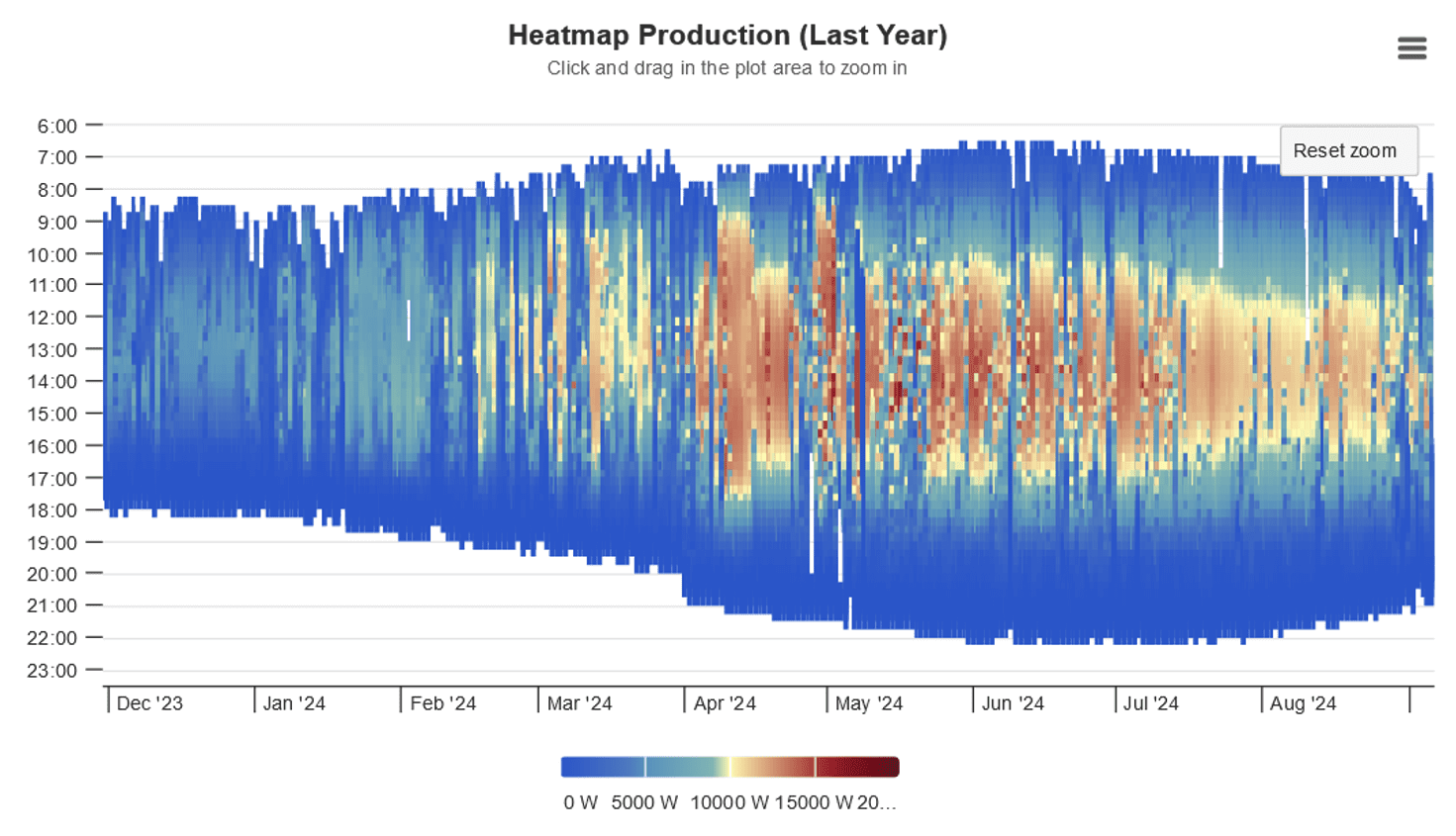Viewport: 1456px width, 836px height.
Task: Click the Heatmap Production chart title
Action: 728,36
